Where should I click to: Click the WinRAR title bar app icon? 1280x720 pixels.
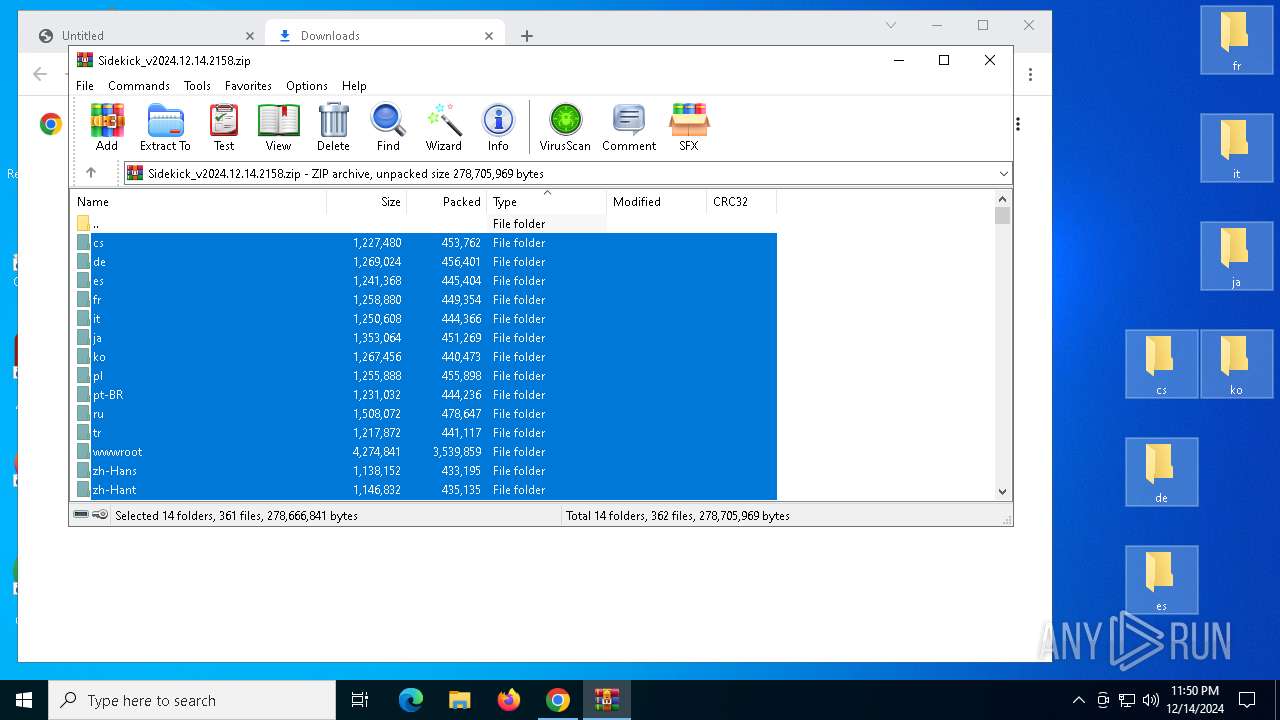pos(85,60)
